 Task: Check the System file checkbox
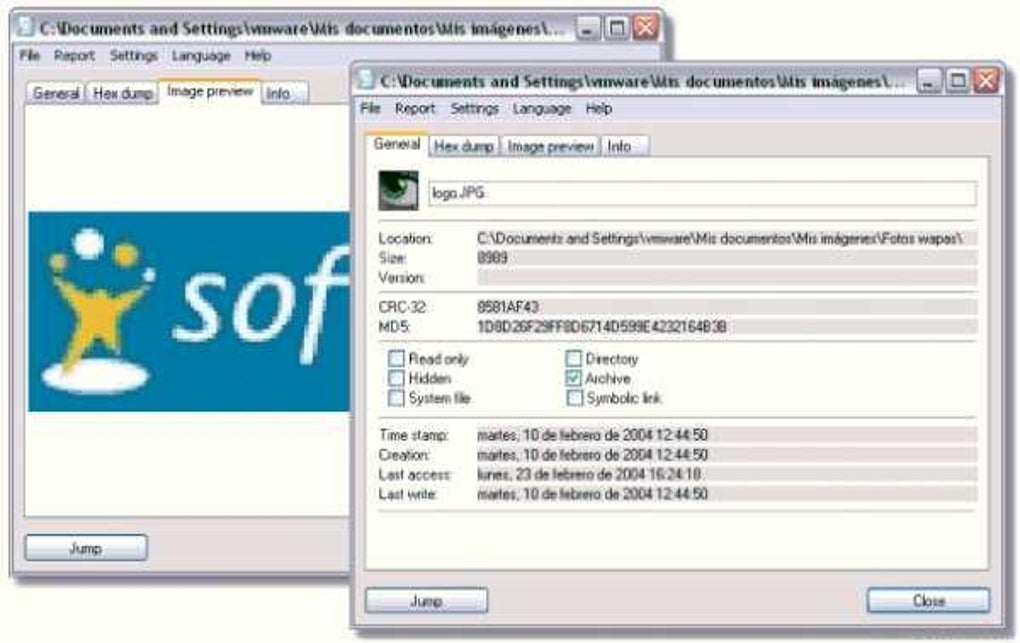396,398
